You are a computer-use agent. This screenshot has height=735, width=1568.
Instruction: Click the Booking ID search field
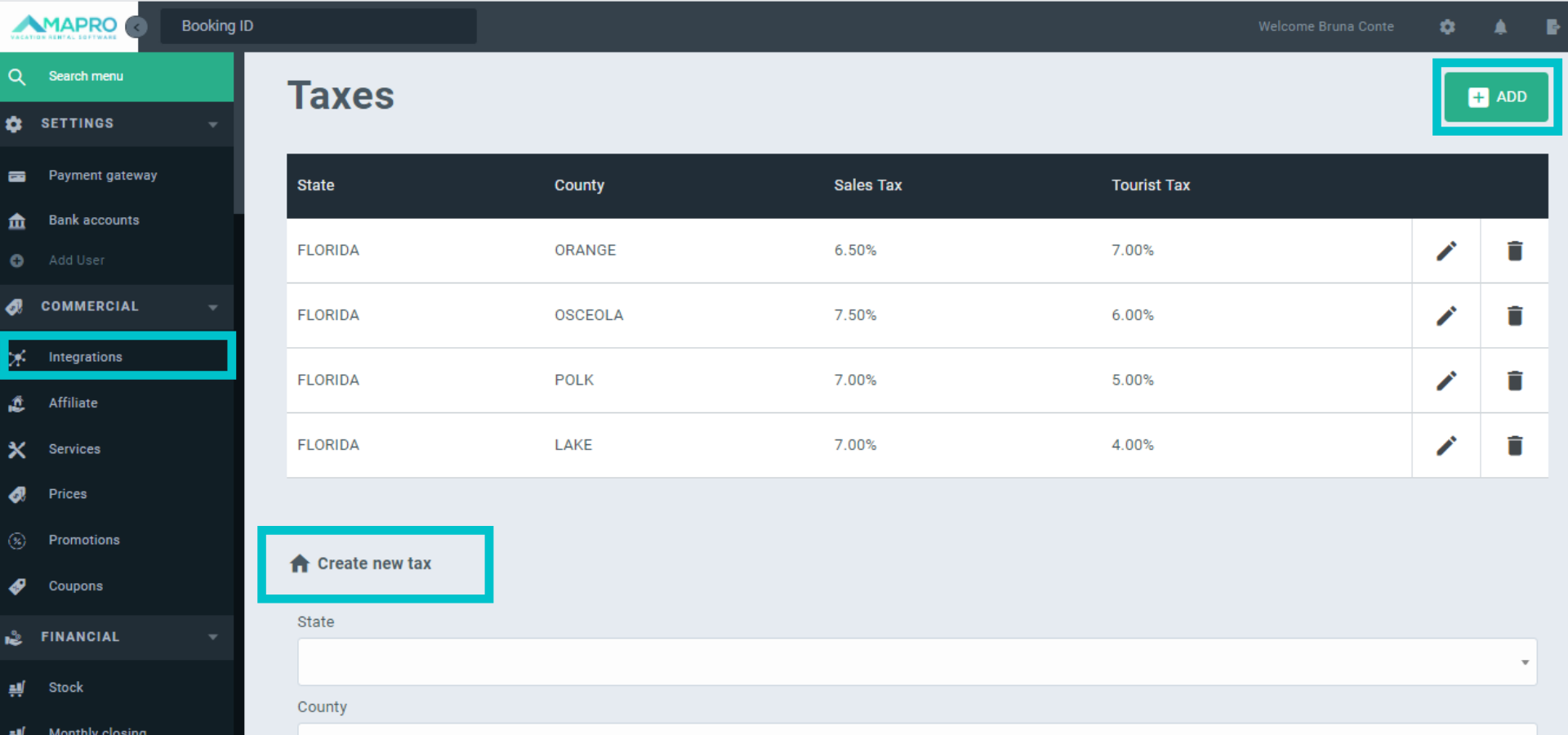(x=318, y=26)
